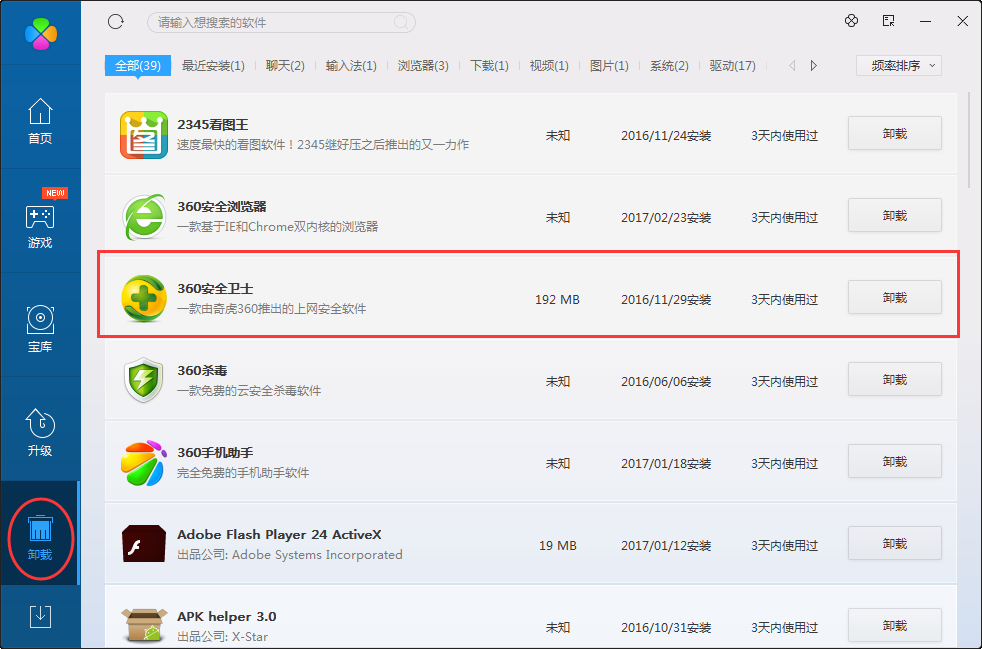Click the Adobe Flash Player icon in the list
The height and width of the screenshot is (649, 982).
(x=144, y=543)
